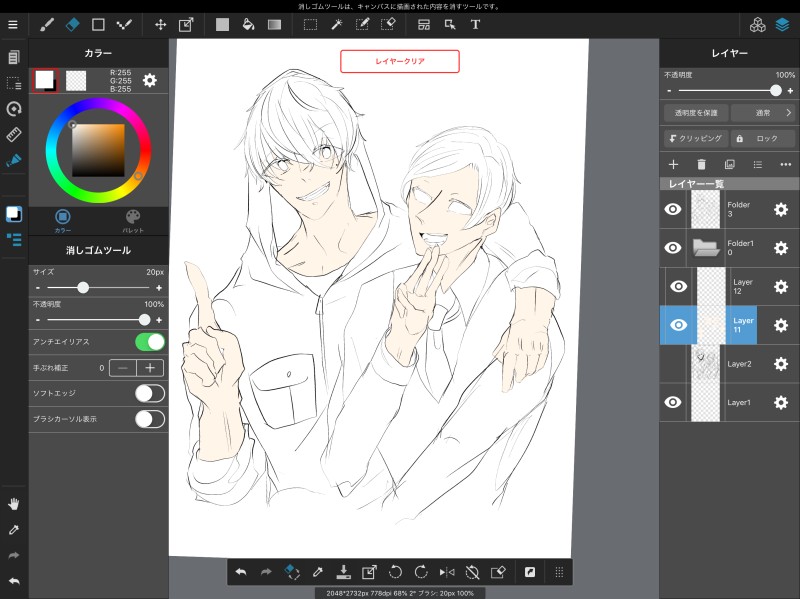
Task: Add a new layer with plus
Action: [x=673, y=164]
